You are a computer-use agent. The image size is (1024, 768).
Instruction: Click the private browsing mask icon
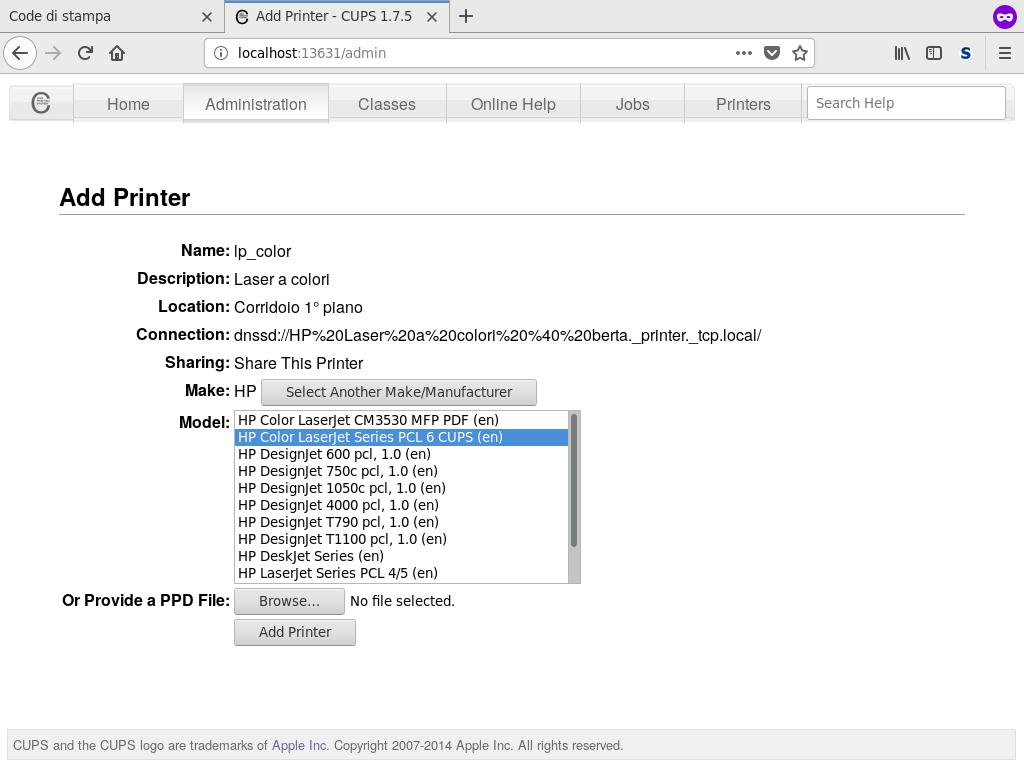tap(1004, 17)
